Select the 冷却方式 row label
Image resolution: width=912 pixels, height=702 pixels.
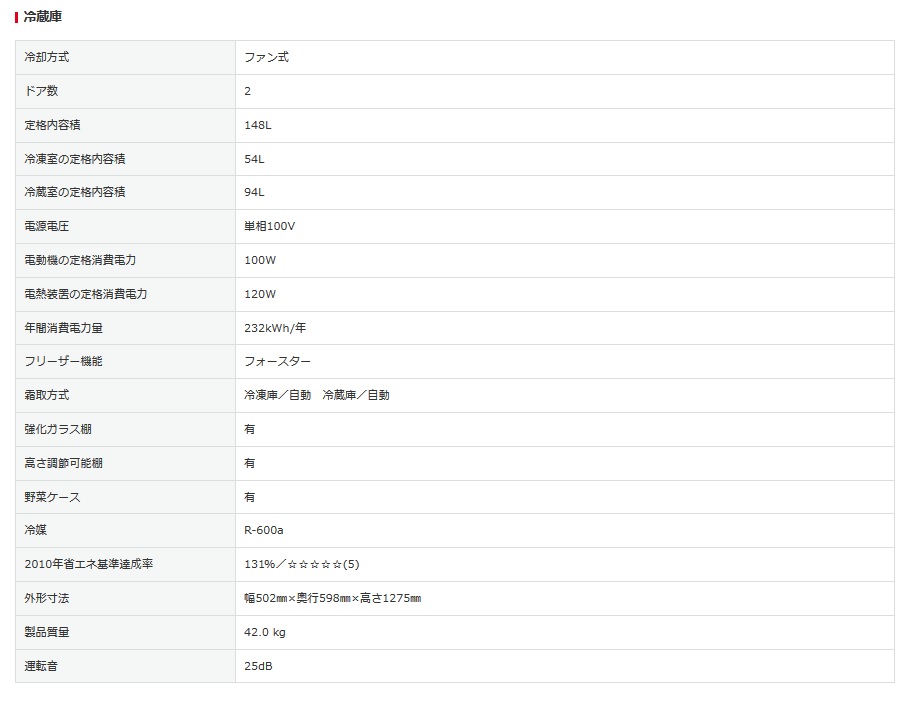pyautogui.click(x=47, y=58)
